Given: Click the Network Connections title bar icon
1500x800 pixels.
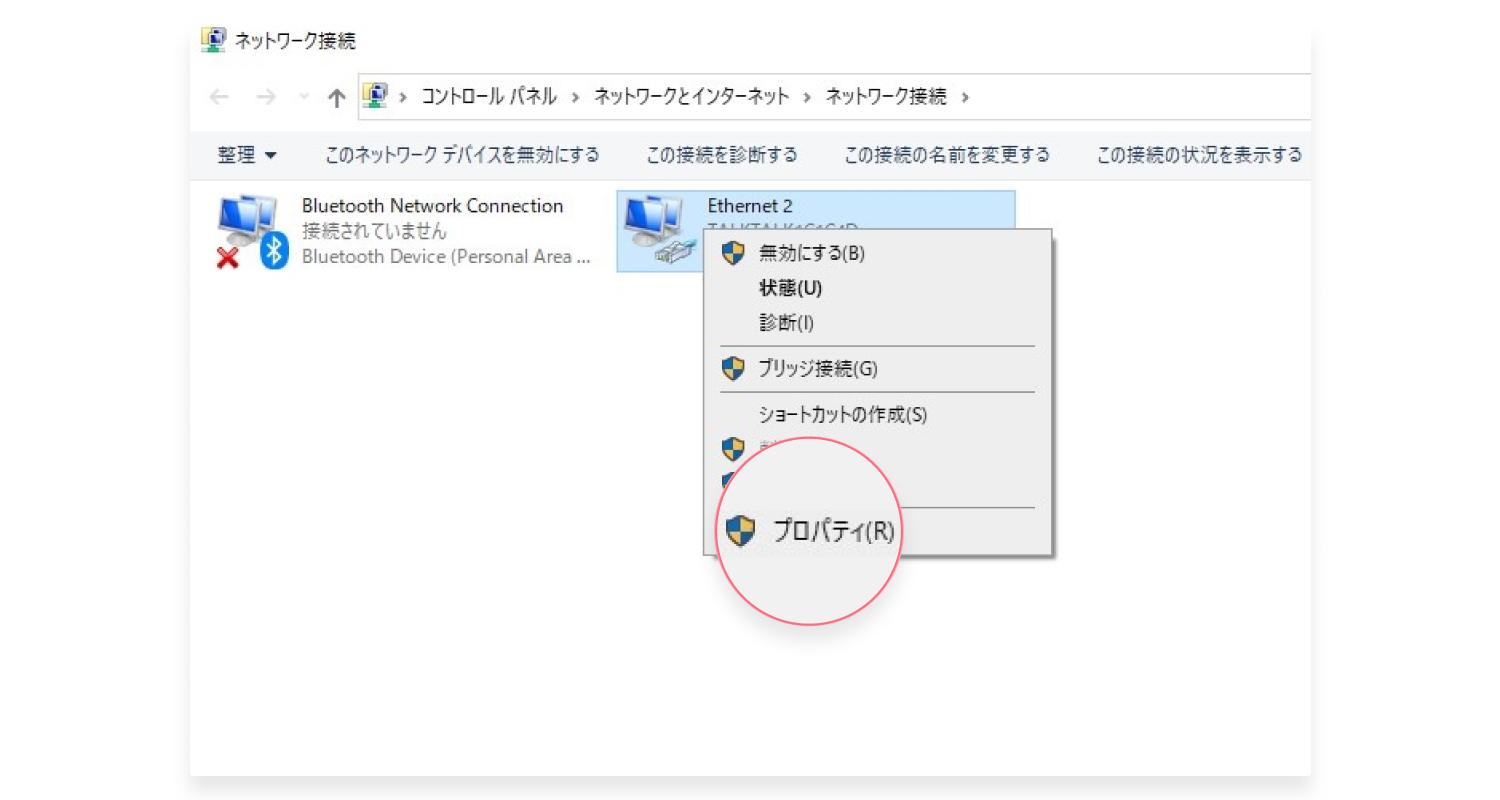Looking at the screenshot, I should click(213, 40).
